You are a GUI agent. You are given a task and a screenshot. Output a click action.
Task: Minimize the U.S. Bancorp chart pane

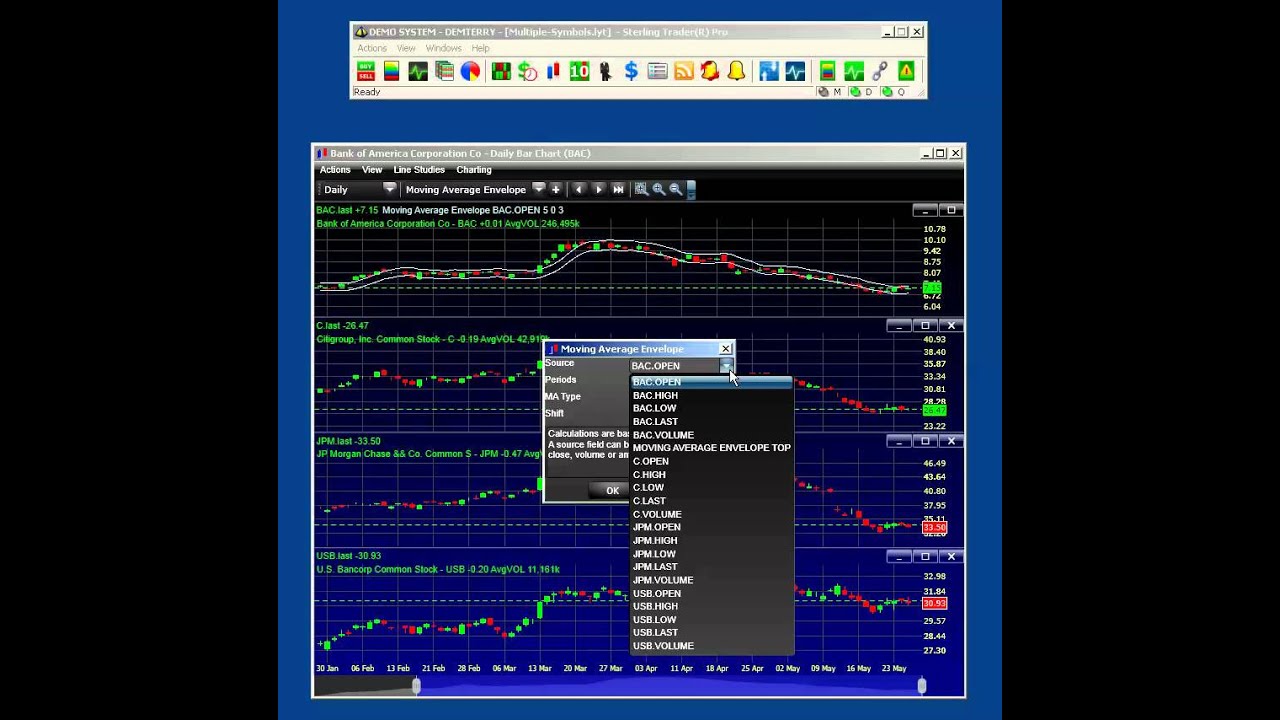[899, 556]
